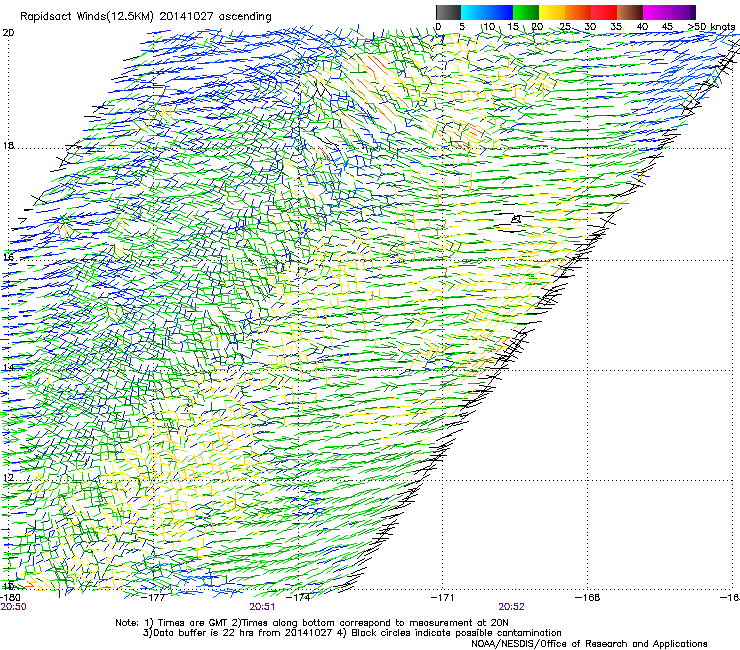Click the '>50 knots' scale label
The width and height of the screenshot is (740, 650).
coord(711,27)
